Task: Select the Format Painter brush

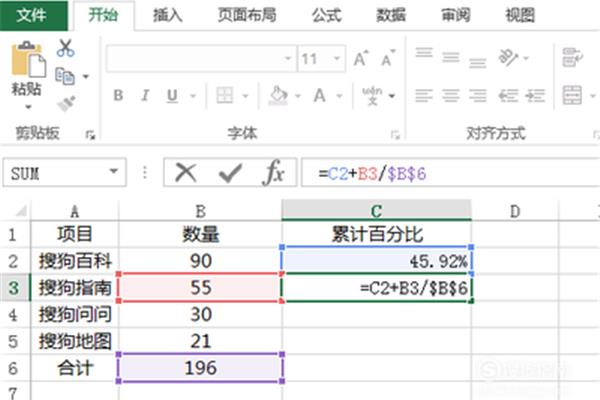Action: [x=66, y=103]
